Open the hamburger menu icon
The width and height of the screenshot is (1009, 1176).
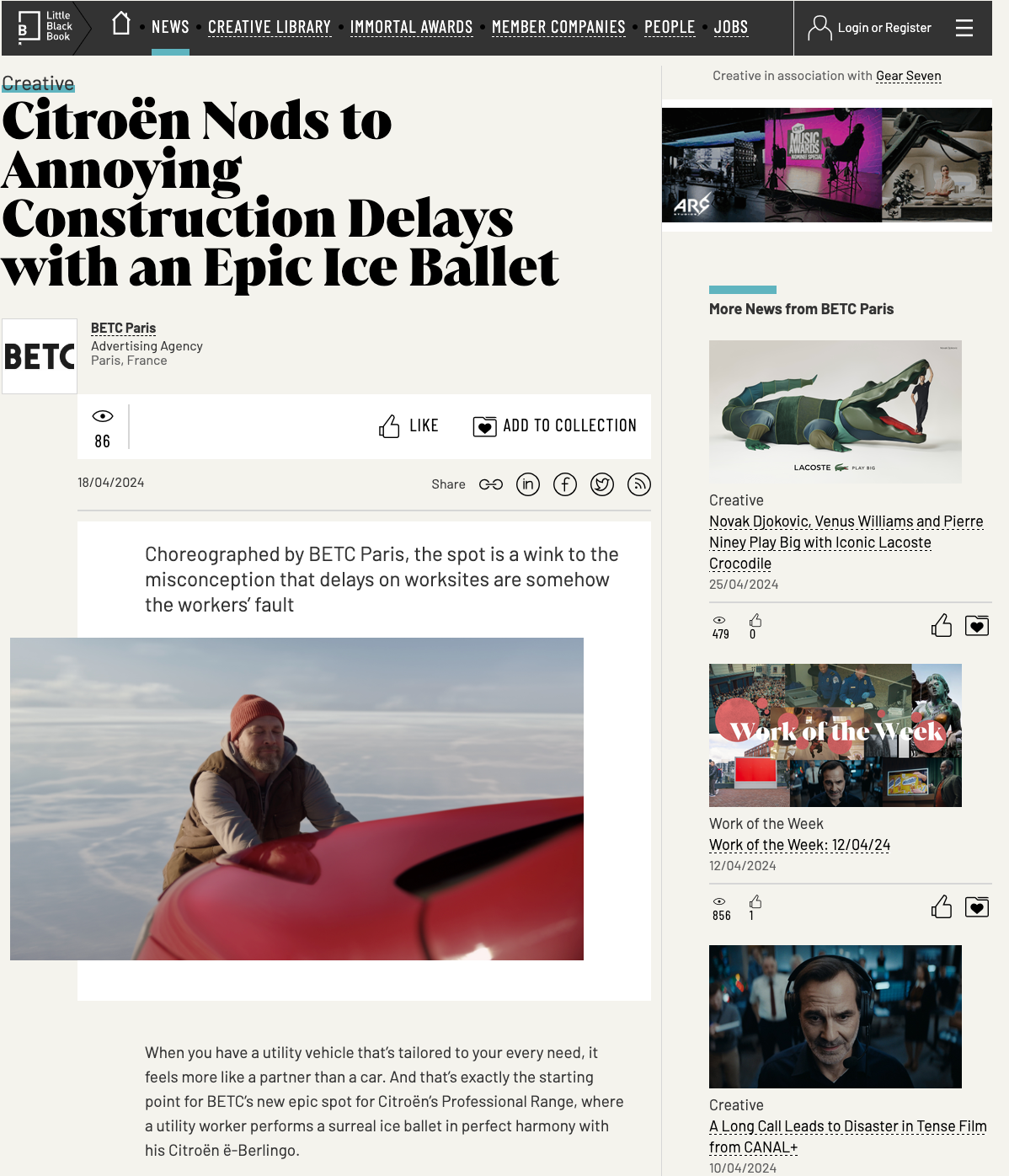pyautogui.click(x=964, y=28)
